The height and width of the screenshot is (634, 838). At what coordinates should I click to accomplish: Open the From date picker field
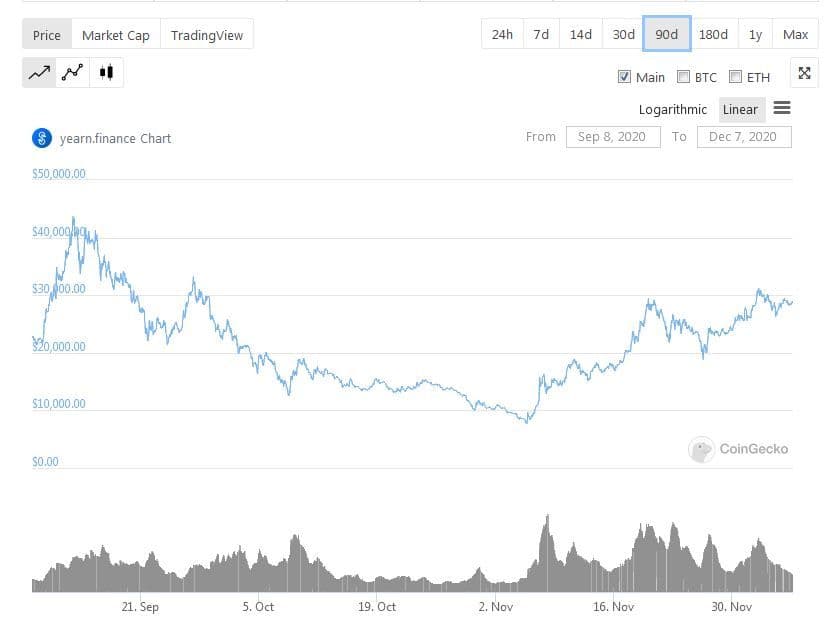(612, 137)
